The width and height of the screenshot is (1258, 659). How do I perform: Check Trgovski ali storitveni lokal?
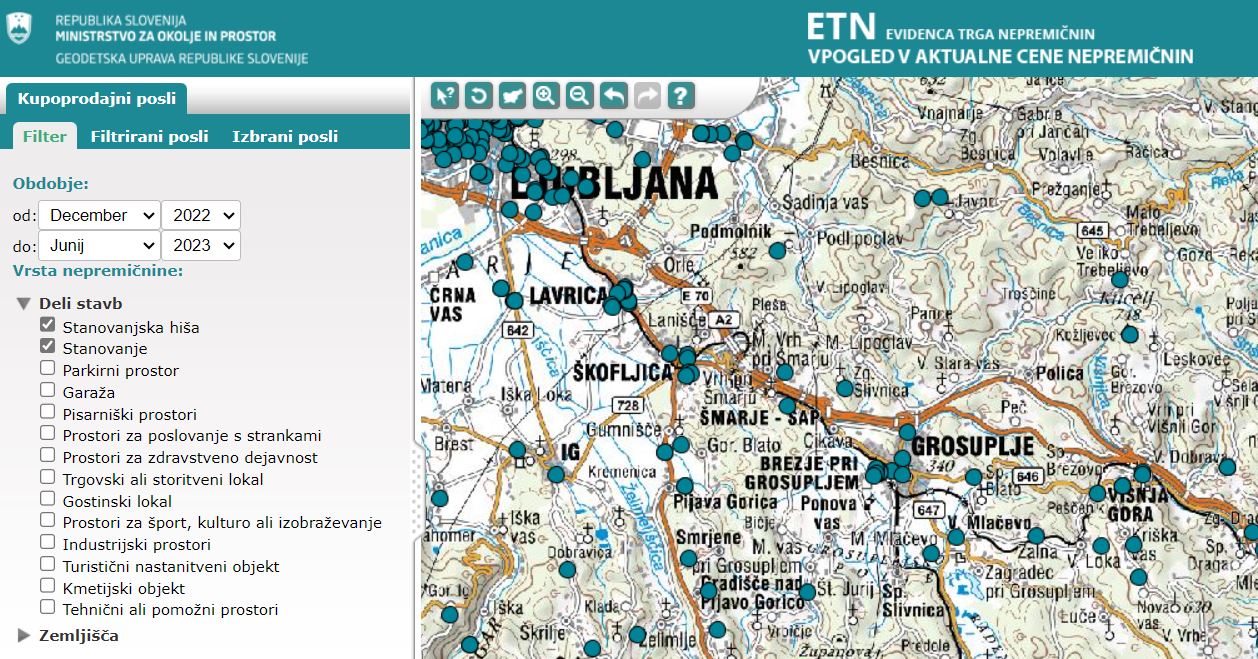tap(48, 477)
